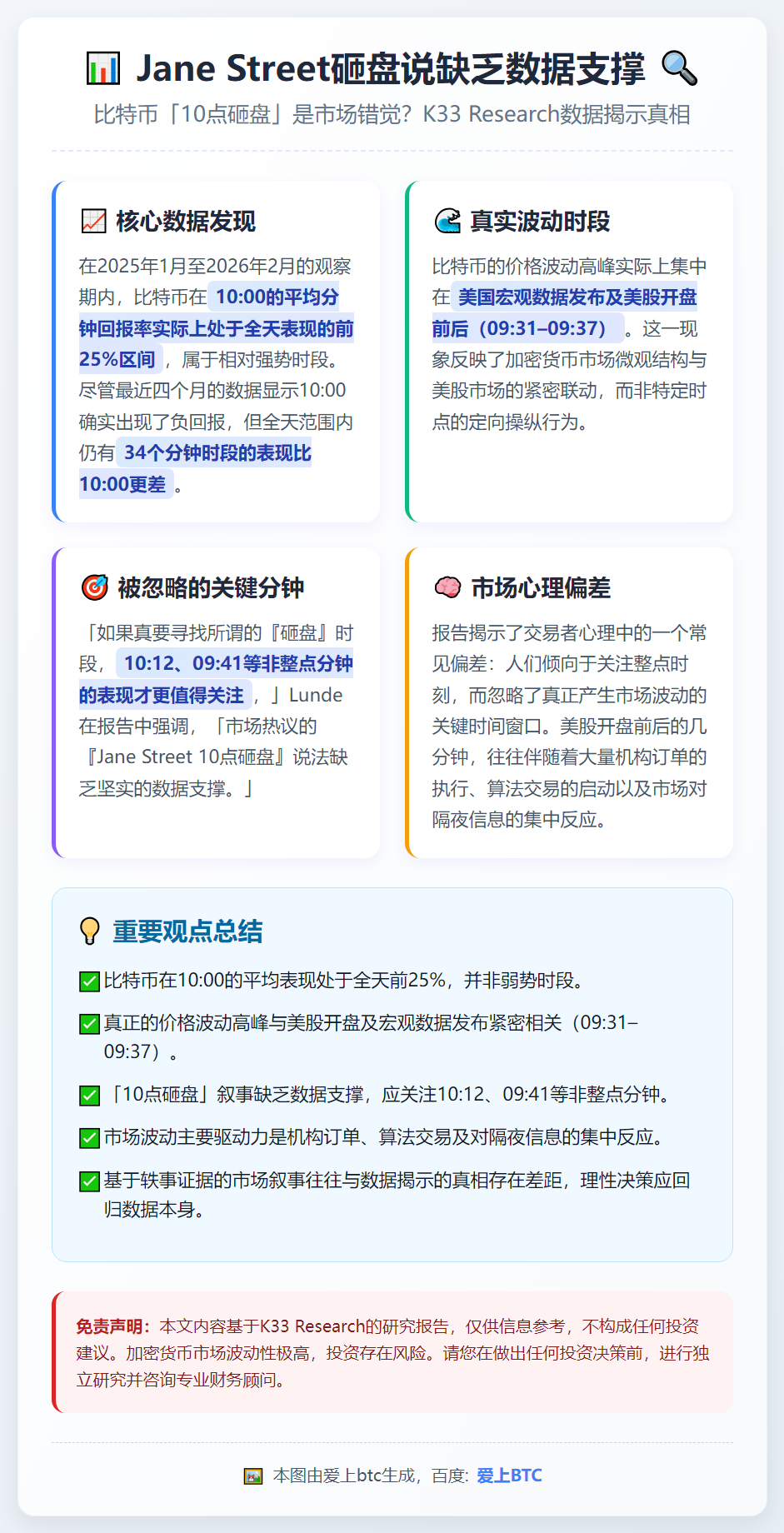The height and width of the screenshot is (1533, 784).
Task: Click the wave icon beside 真实波动时段
Action: pyautogui.click(x=447, y=222)
